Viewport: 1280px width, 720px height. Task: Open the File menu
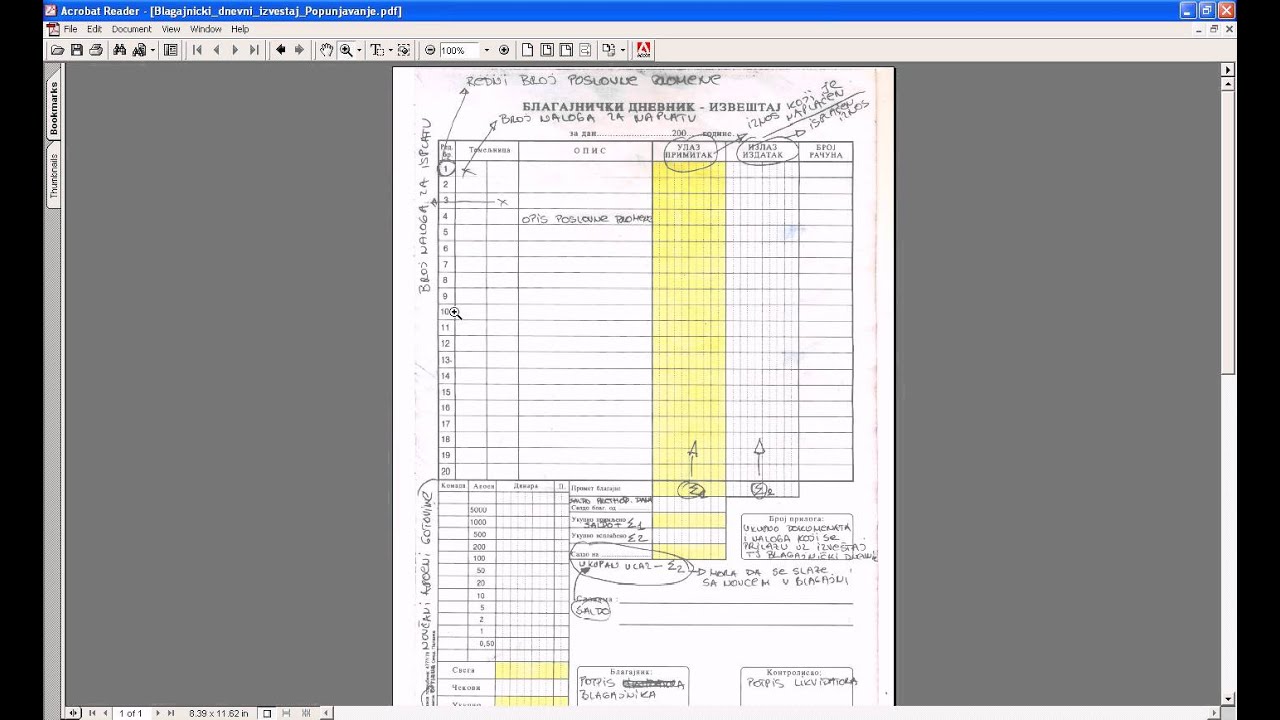pyautogui.click(x=71, y=29)
